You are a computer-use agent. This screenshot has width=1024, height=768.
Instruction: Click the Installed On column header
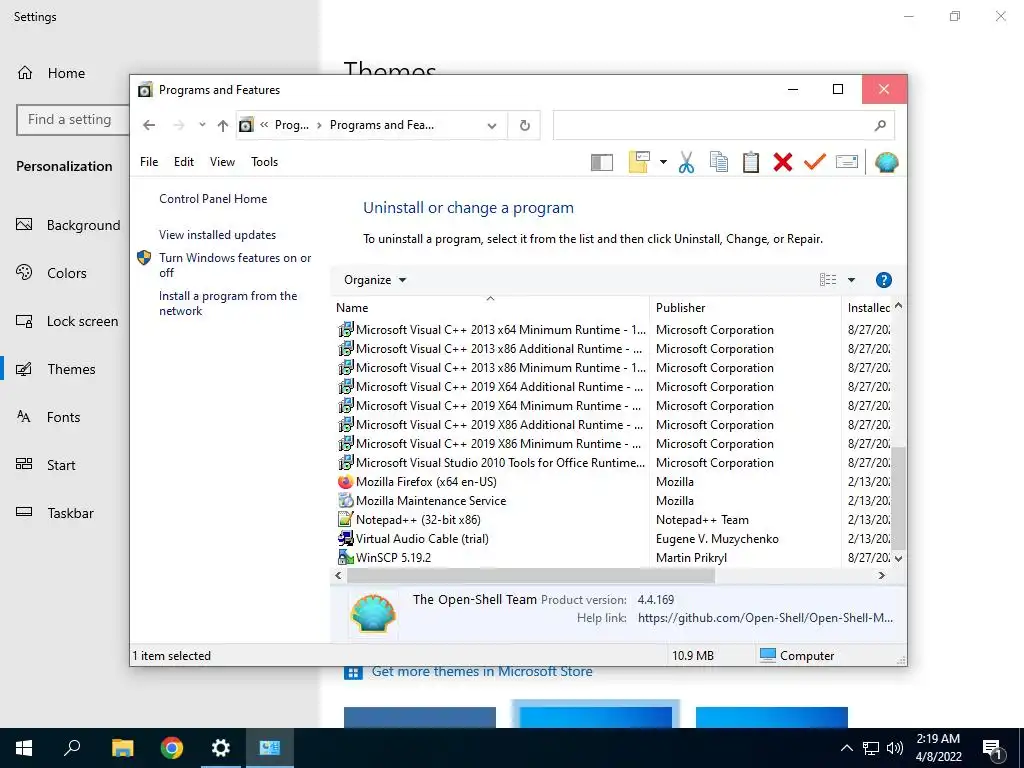tap(868, 308)
